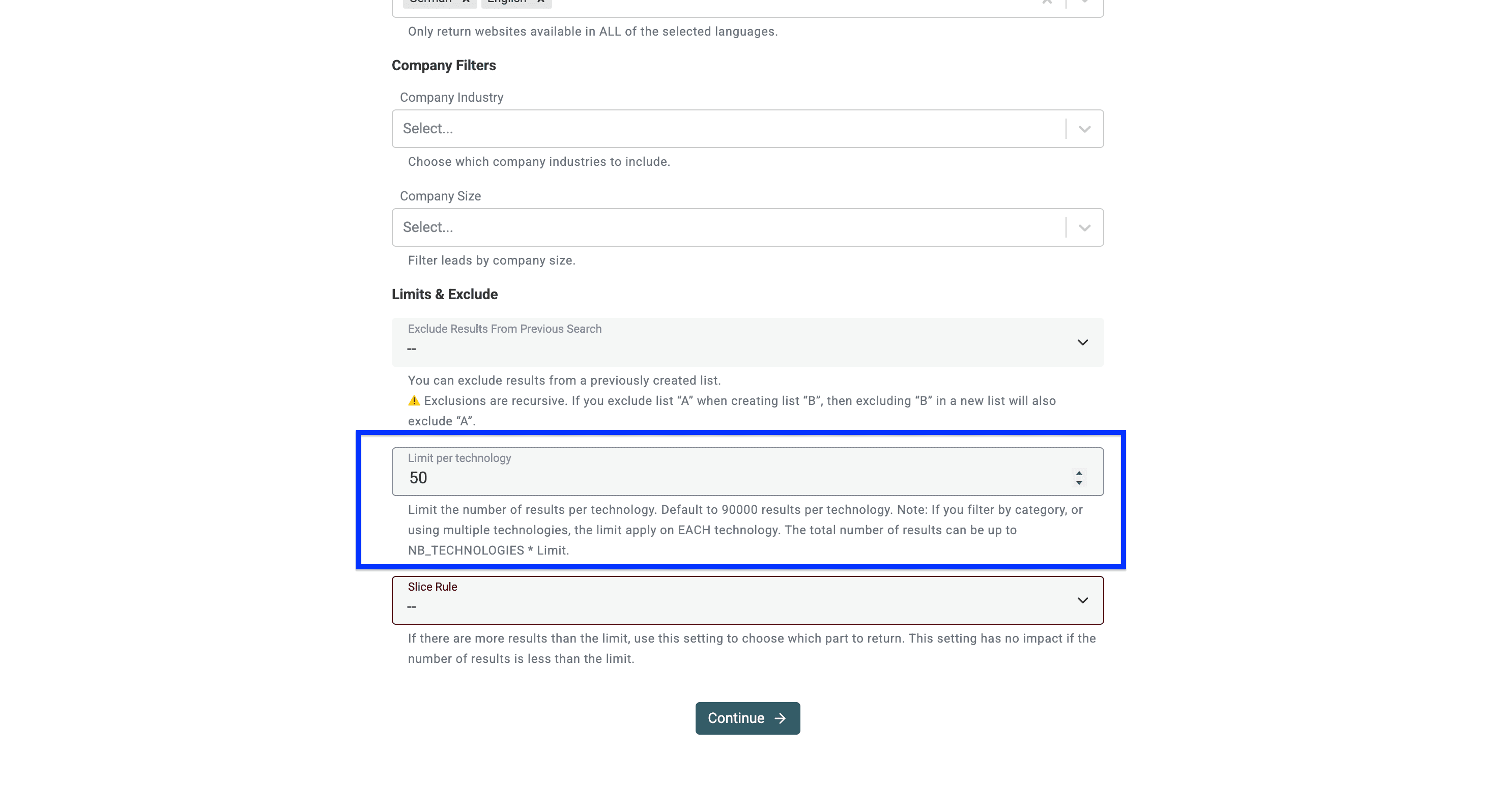1496x812 pixels.
Task: Increment Limit per technology with the up arrow
Action: pyautogui.click(x=1078, y=473)
